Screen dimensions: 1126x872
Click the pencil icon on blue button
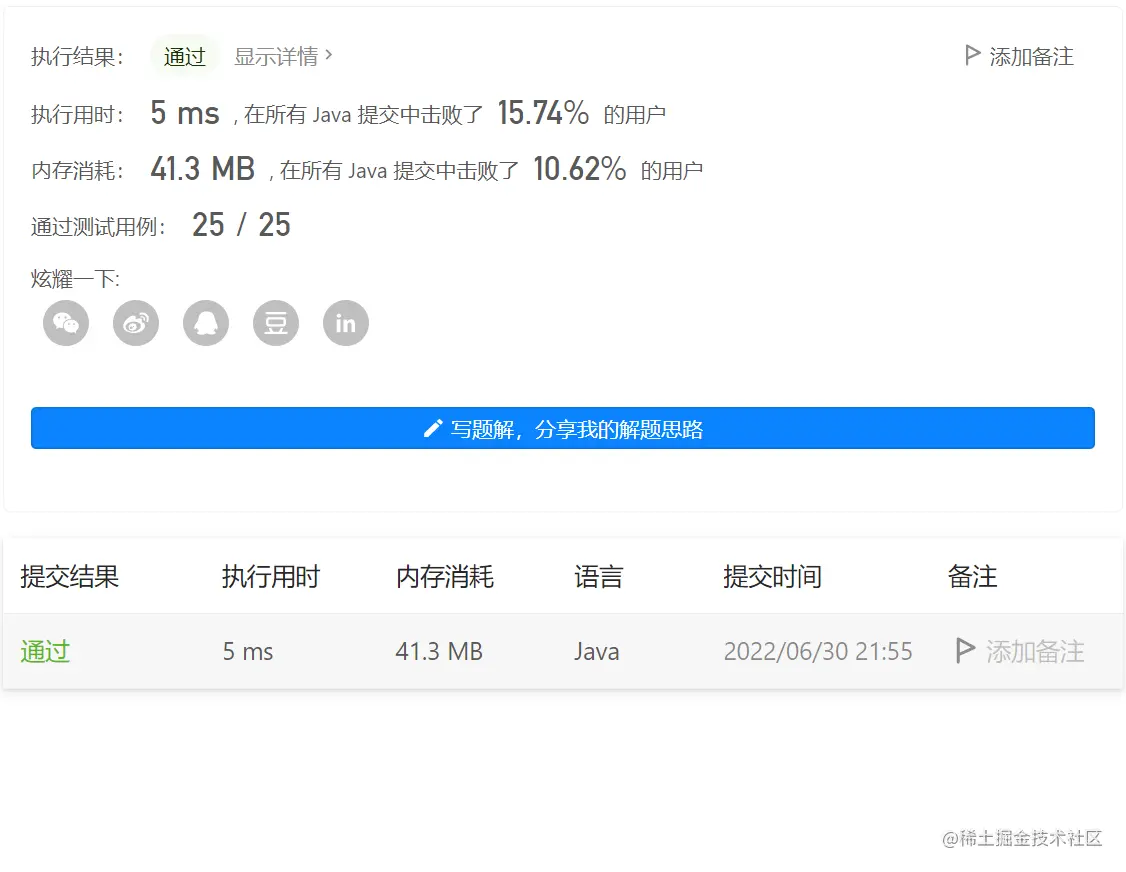tap(433, 429)
